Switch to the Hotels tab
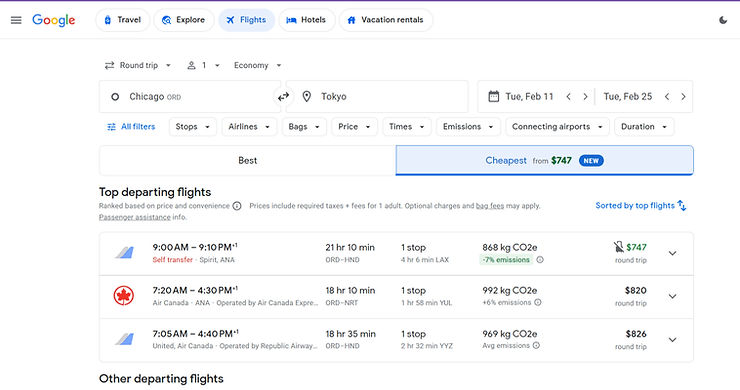This screenshot has height=390, width=740. click(x=306, y=20)
